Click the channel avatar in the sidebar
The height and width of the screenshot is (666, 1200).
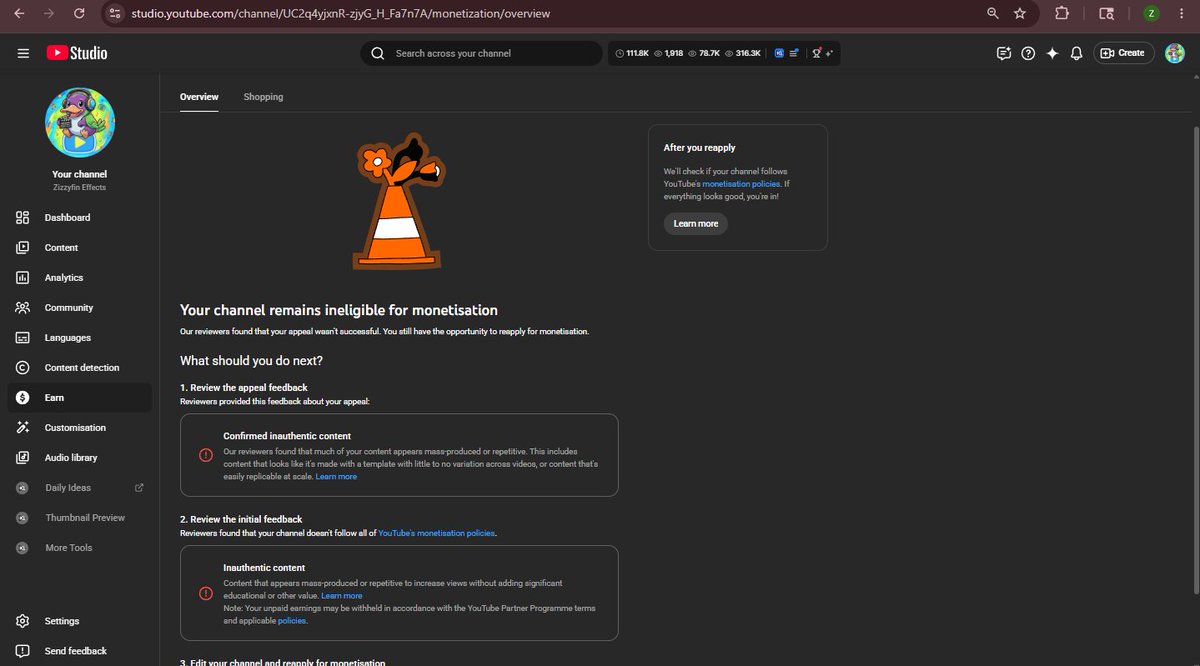click(80, 122)
